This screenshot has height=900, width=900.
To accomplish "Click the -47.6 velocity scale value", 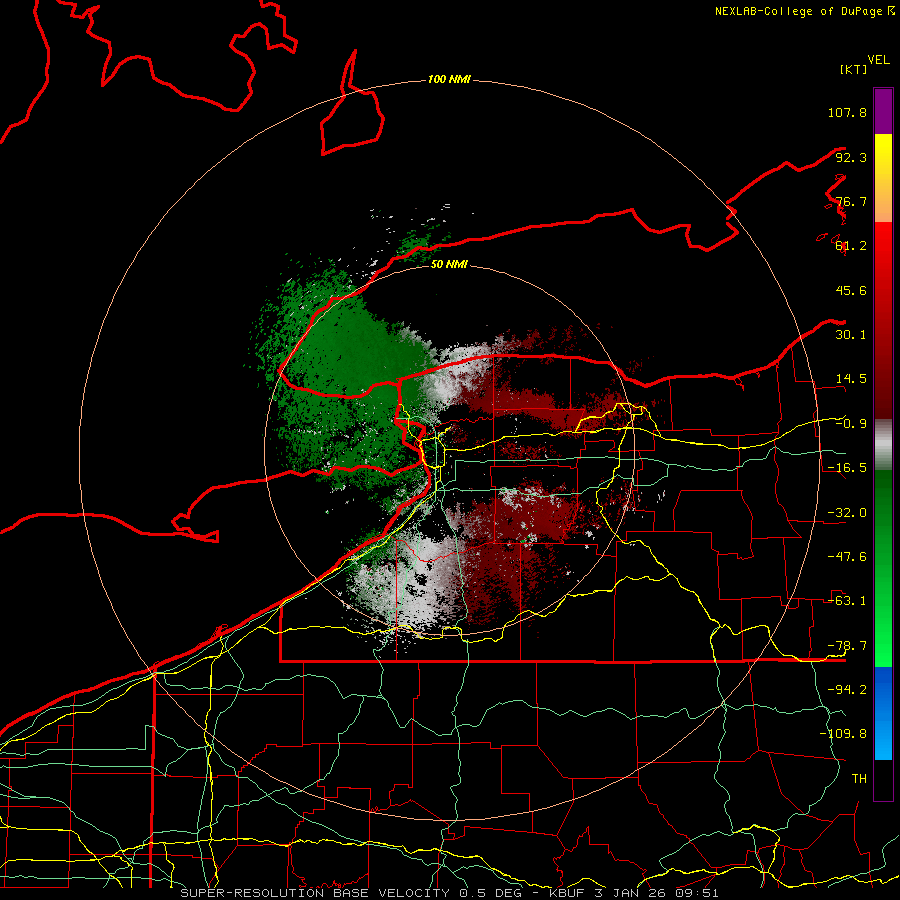I will (x=847, y=557).
